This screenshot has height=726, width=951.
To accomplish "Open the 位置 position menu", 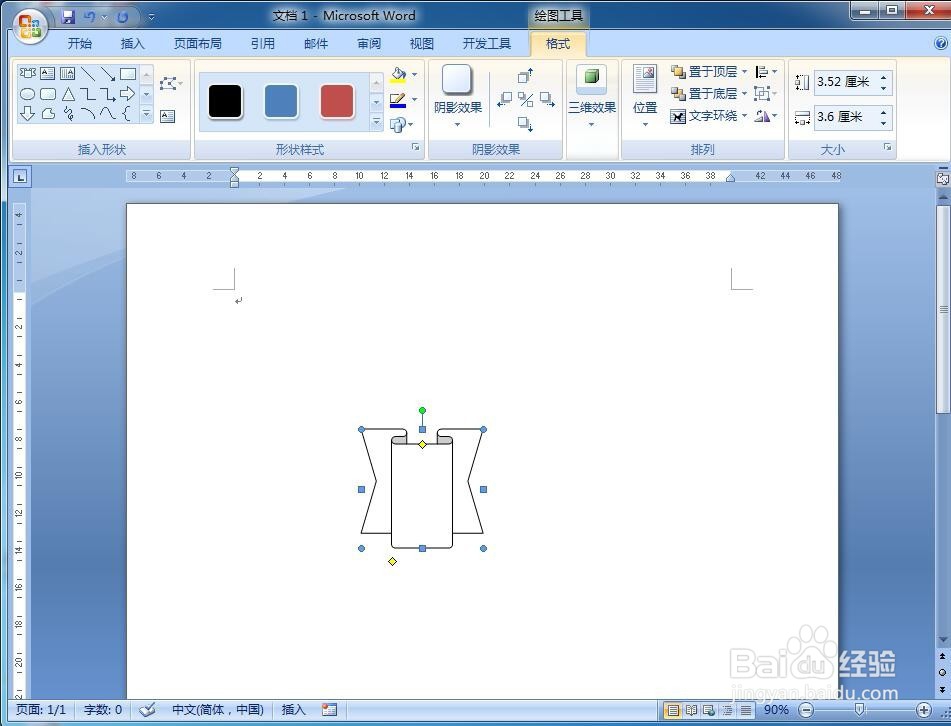I will point(645,95).
